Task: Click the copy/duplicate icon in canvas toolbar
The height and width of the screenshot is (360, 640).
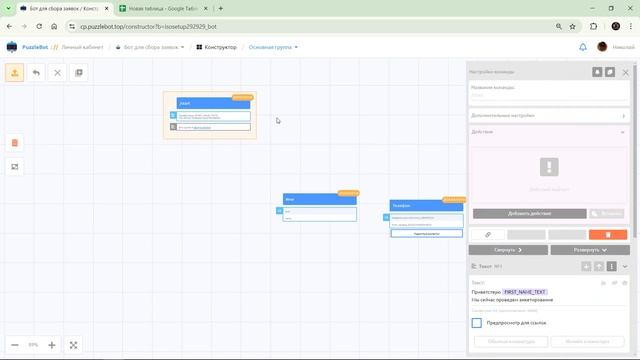Action: pyautogui.click(x=78, y=73)
